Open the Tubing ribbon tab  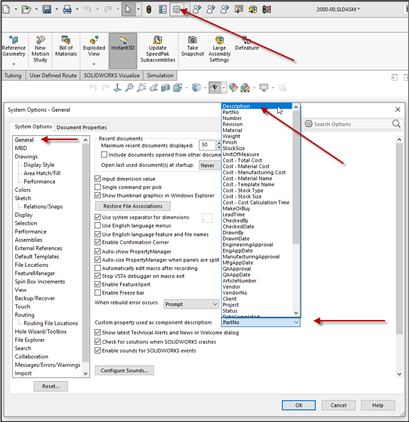pyautogui.click(x=13, y=75)
